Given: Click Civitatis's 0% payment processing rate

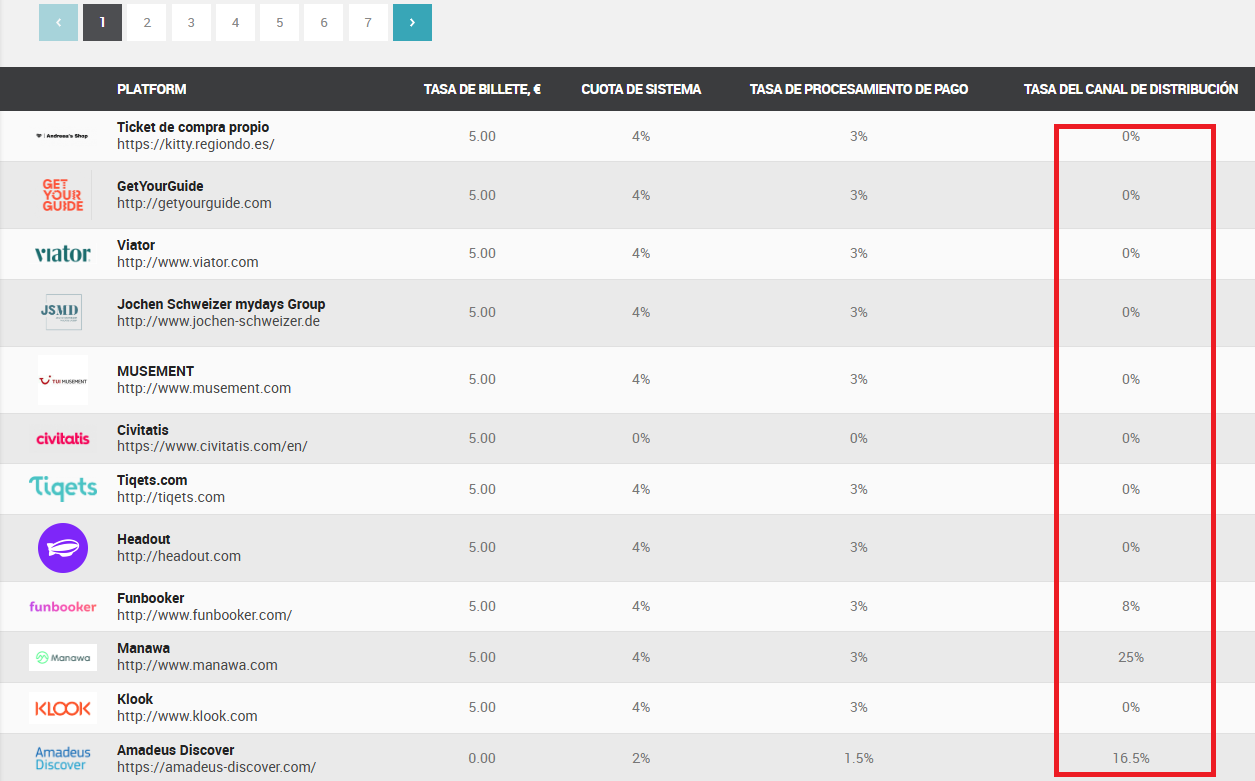Looking at the screenshot, I should coord(859,438).
